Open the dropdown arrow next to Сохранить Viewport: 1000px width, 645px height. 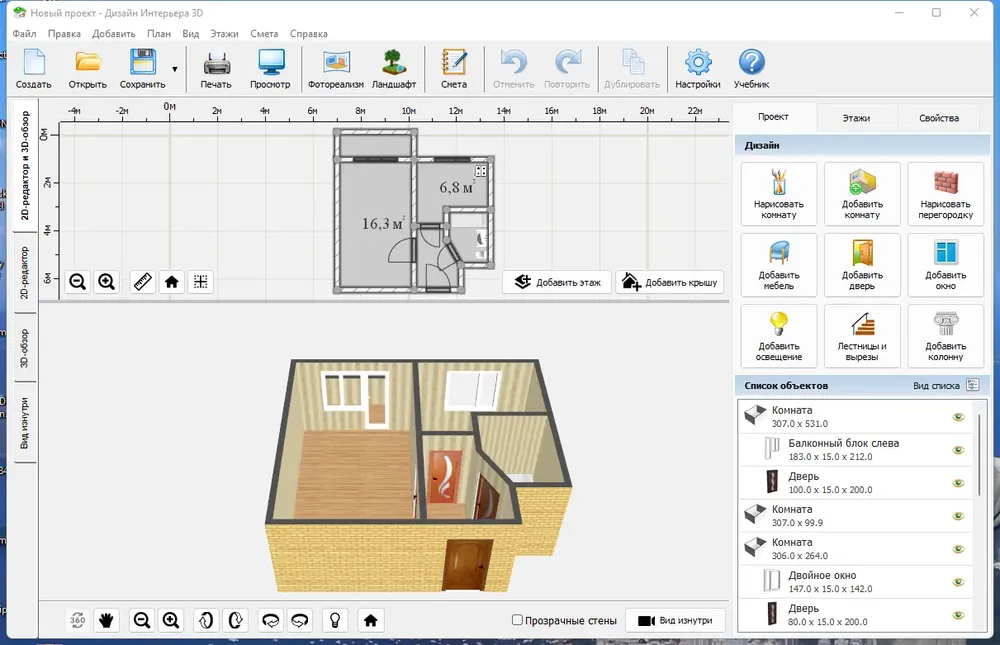[175, 70]
